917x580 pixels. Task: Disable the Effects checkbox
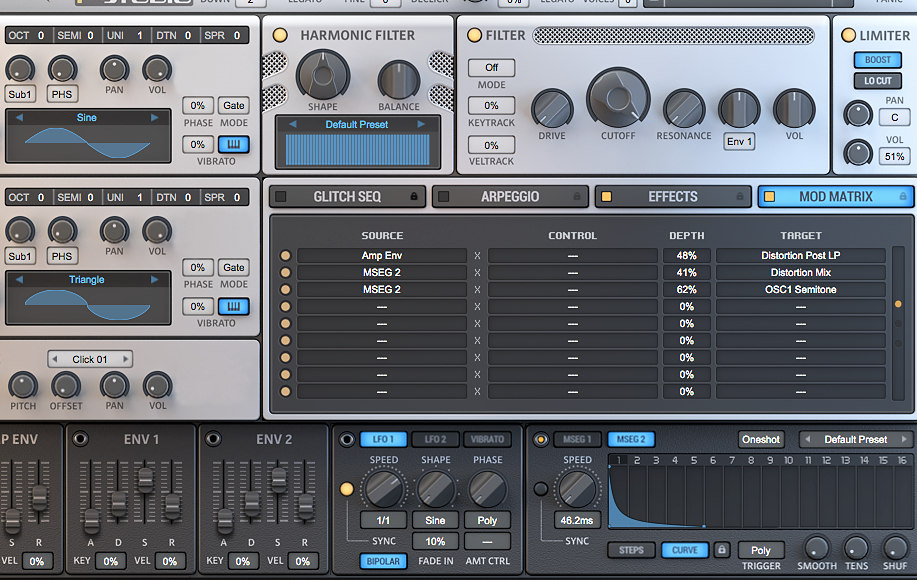click(x=606, y=196)
